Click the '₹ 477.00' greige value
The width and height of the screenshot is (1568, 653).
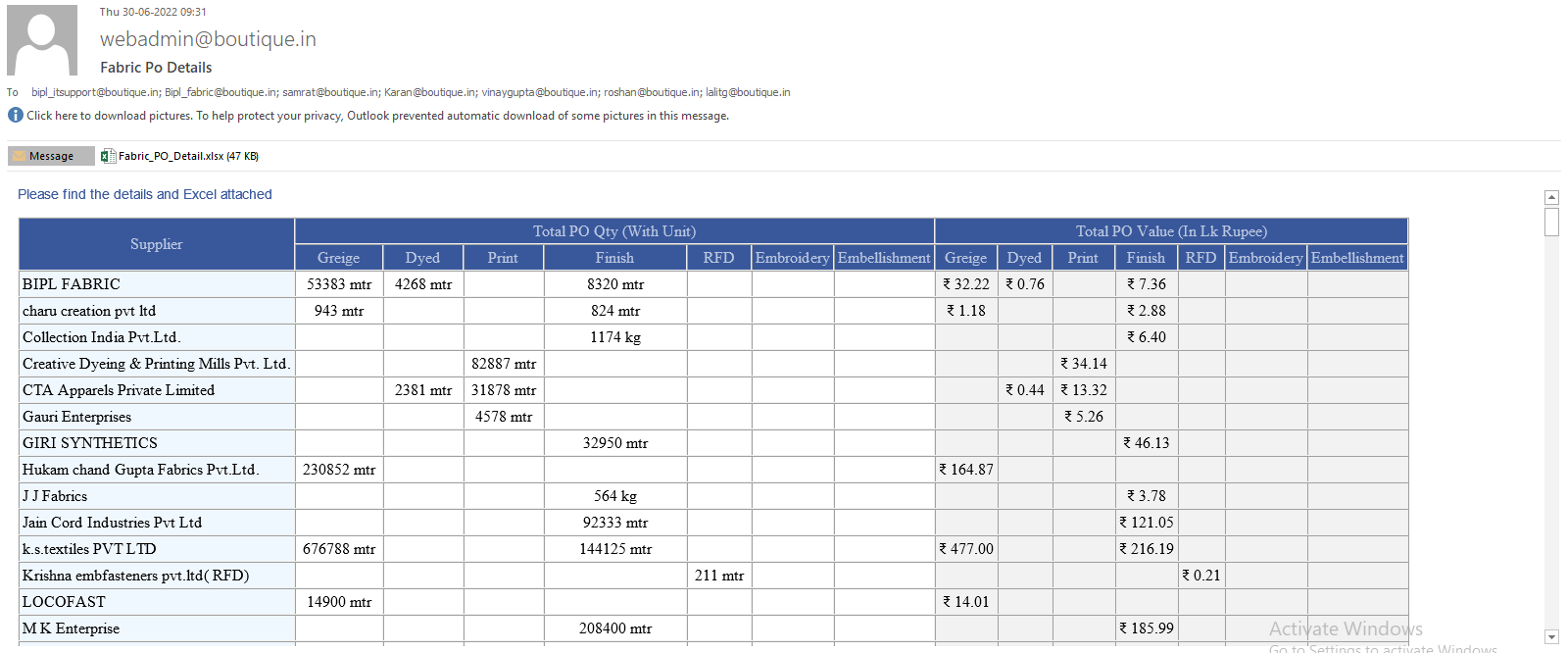[966, 549]
